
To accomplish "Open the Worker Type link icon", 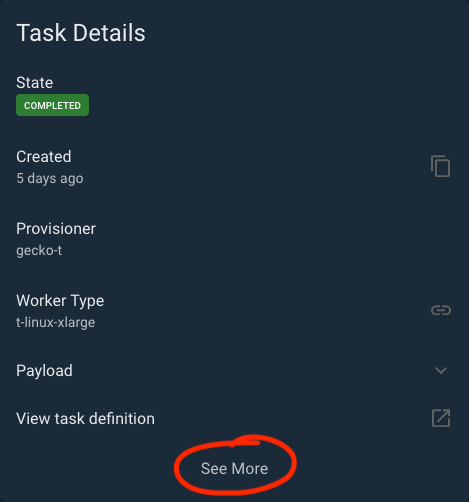I will 441,310.
